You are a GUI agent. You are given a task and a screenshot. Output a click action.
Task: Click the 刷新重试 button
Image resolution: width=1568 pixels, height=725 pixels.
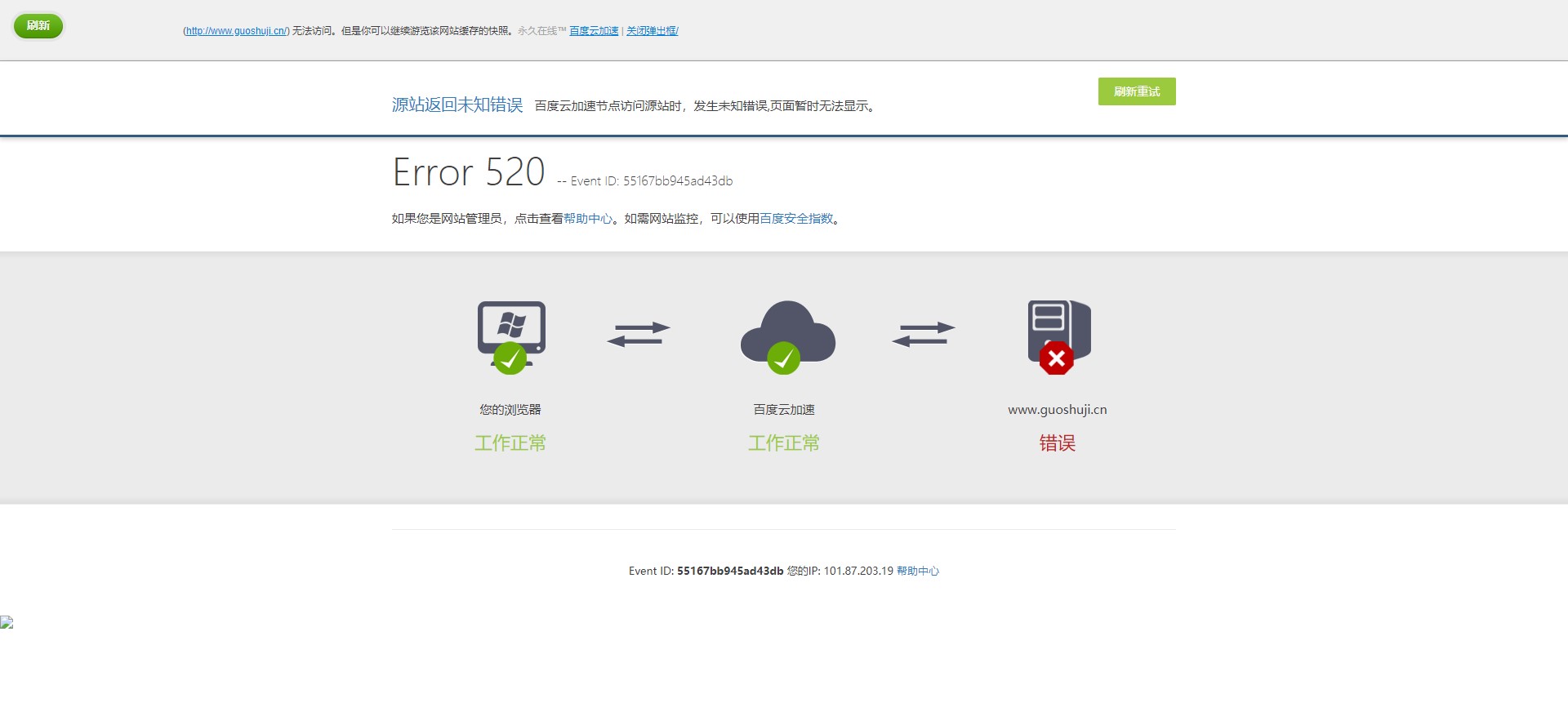pos(1137,91)
